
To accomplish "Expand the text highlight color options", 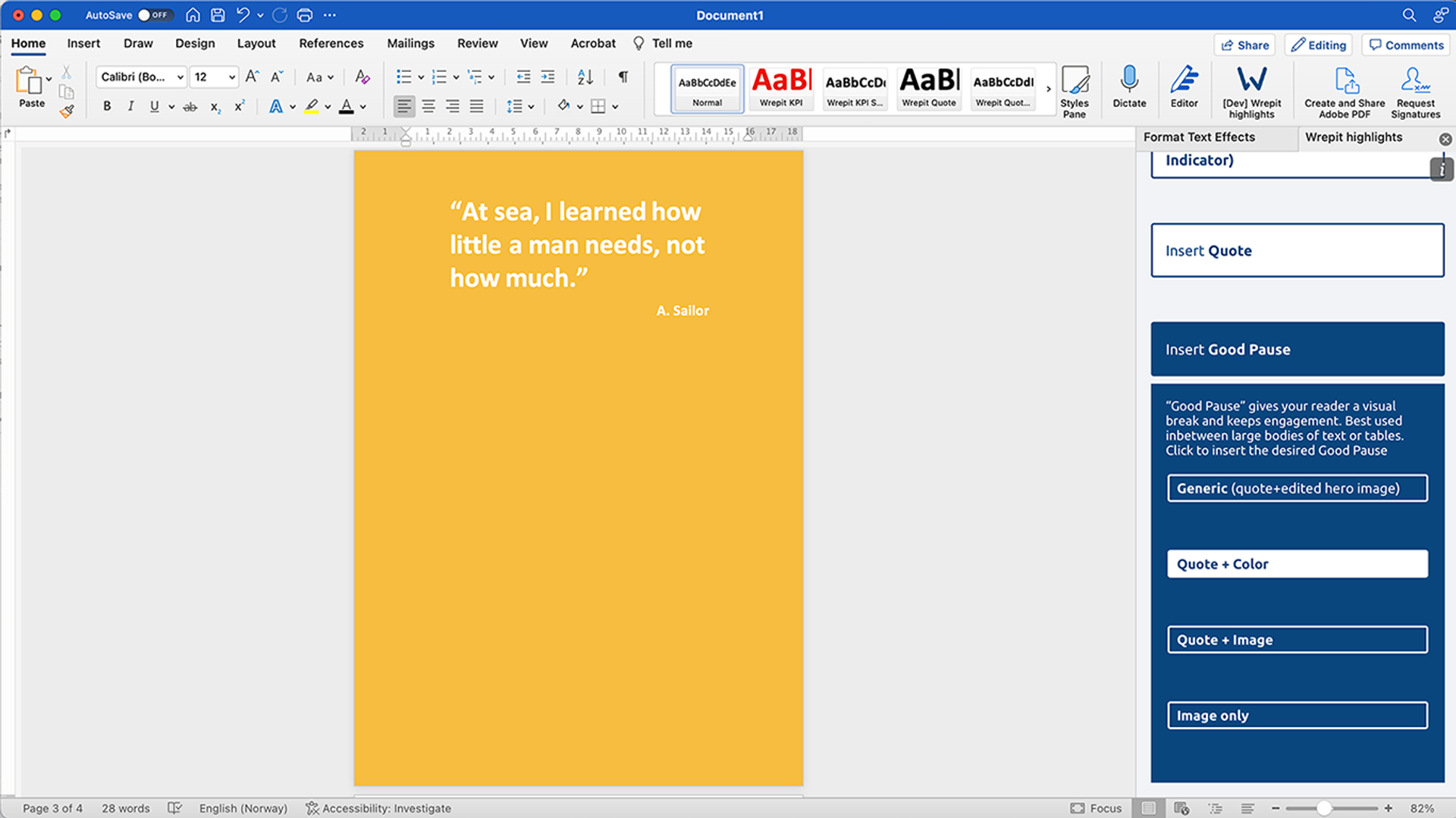I will [328, 106].
